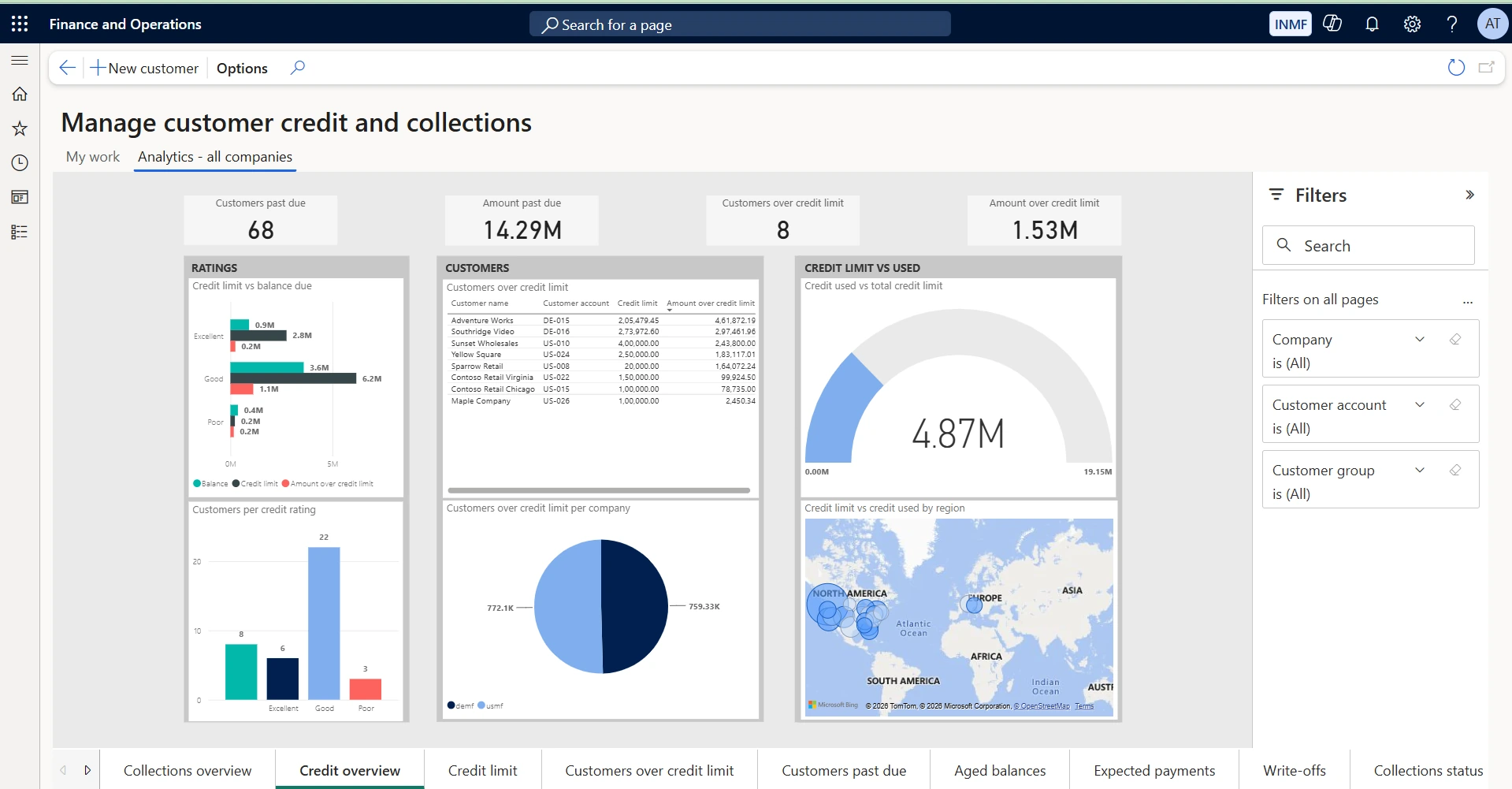Screen dimensions: 1512x789
Task: Open the app launcher waffle icon
Action: [x=20, y=24]
